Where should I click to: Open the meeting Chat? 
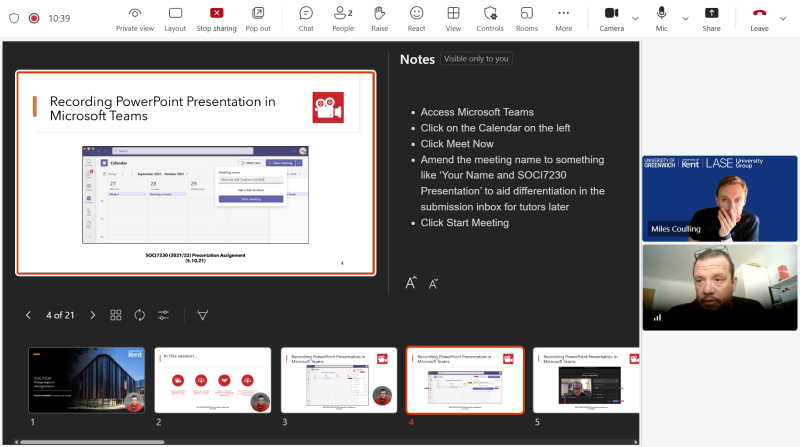point(306,19)
